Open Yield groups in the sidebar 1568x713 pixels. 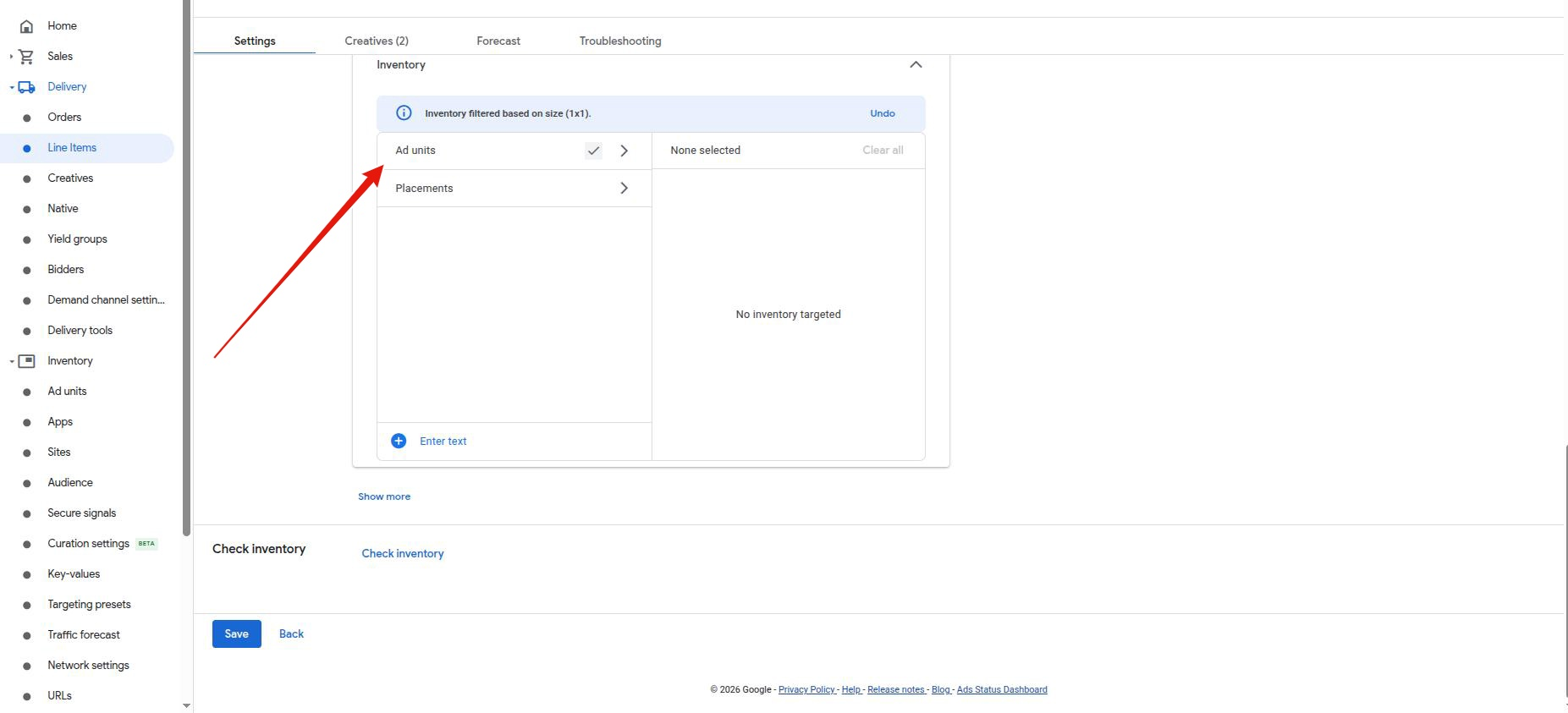point(77,239)
